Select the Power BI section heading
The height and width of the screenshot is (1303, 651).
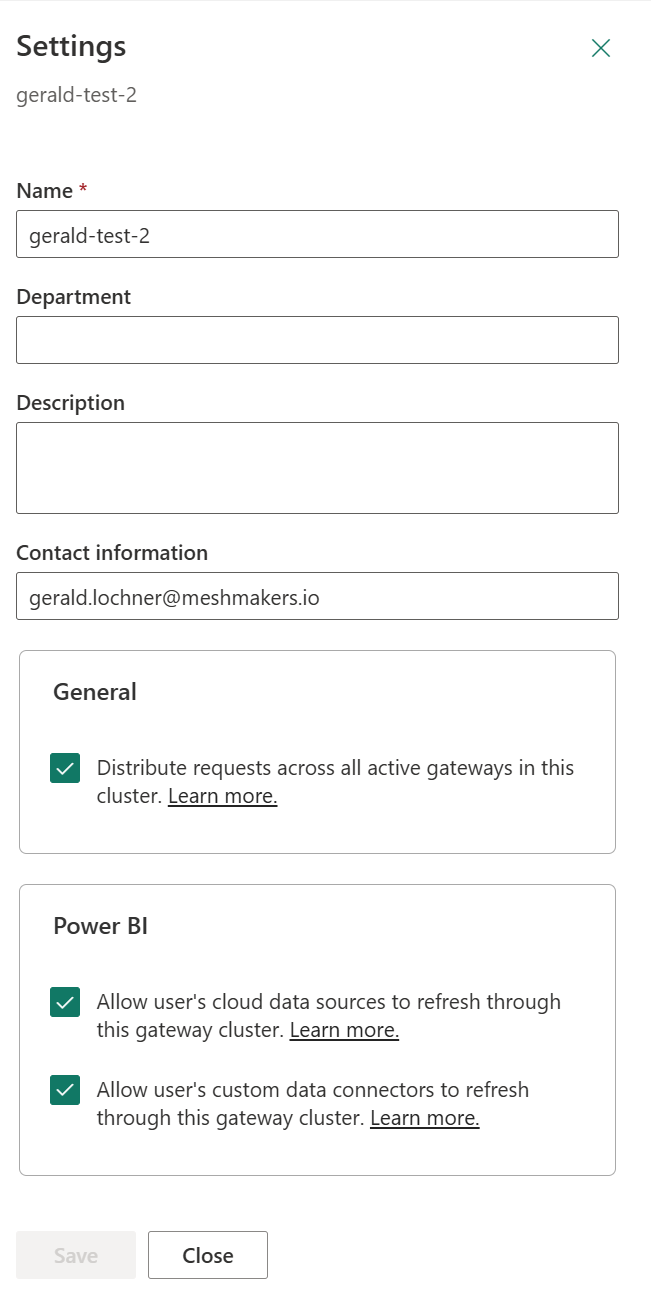(100, 926)
